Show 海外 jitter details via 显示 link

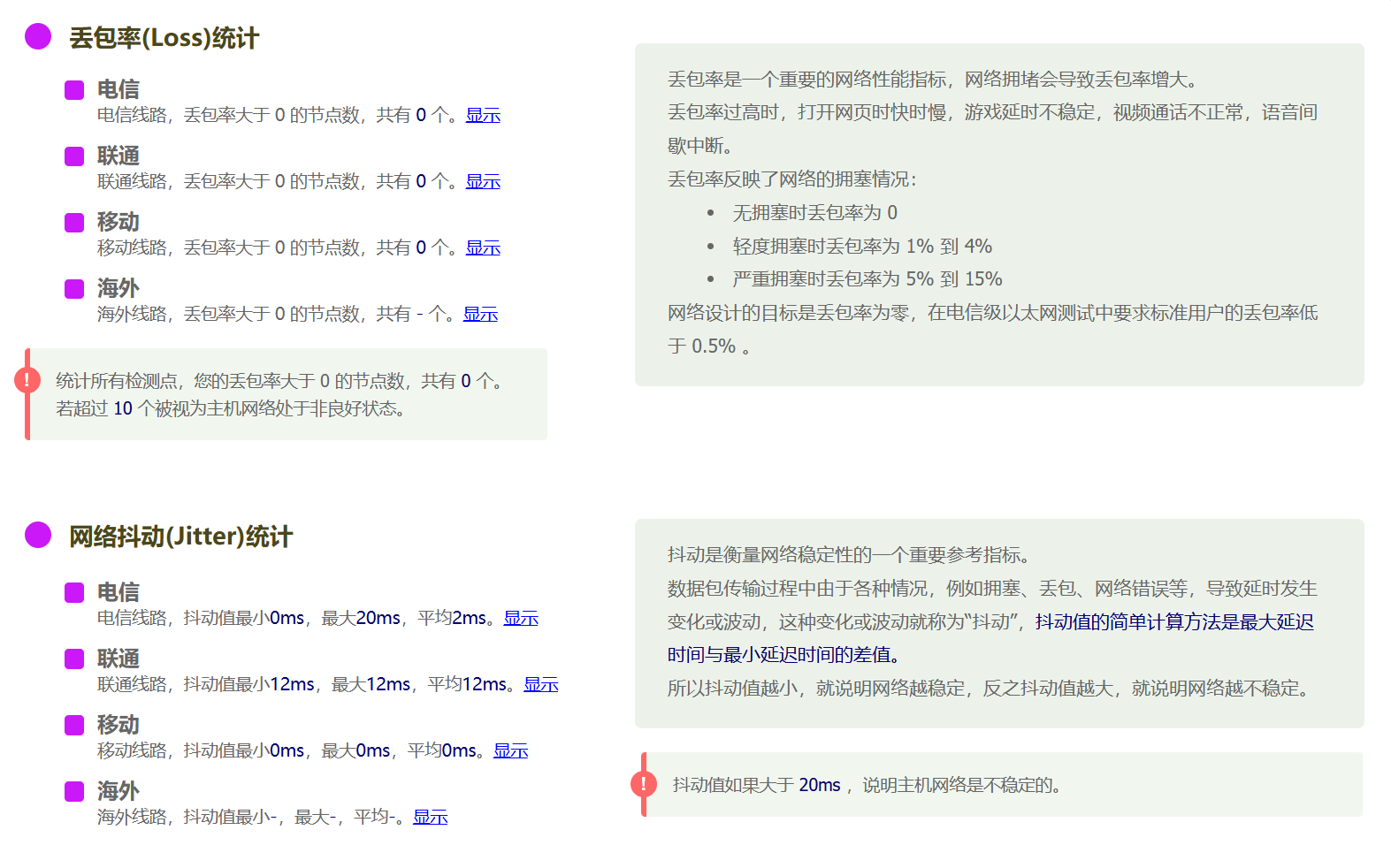pyautogui.click(x=430, y=817)
